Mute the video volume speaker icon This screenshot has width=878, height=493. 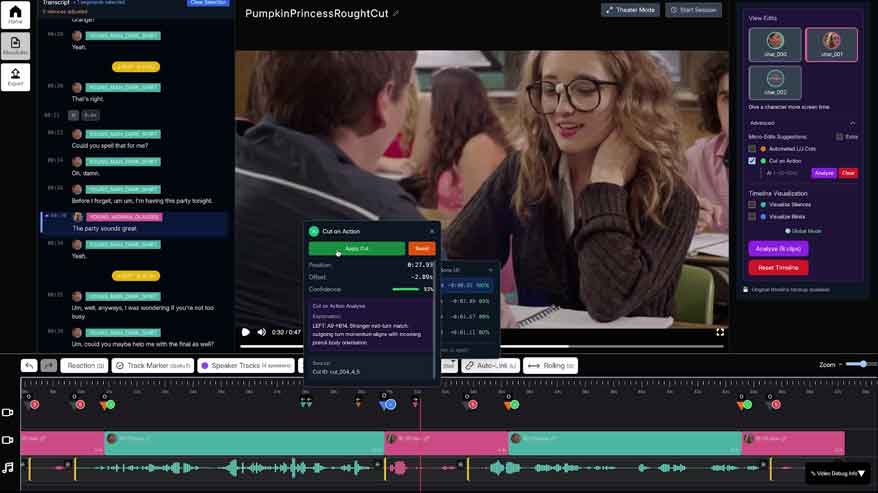261,332
